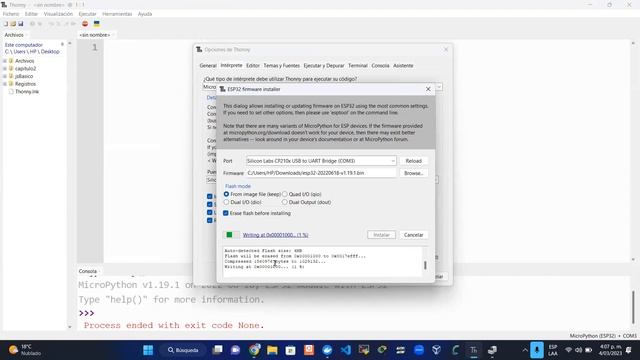Click the battery tray icon
Screen dimensions: 640x360
[x=589, y=350]
